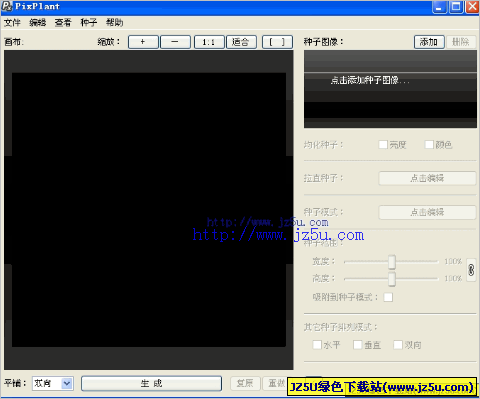This screenshot has width=480, height=399.
Task: Click the 宽度 width slider handle
Action: [392, 262]
